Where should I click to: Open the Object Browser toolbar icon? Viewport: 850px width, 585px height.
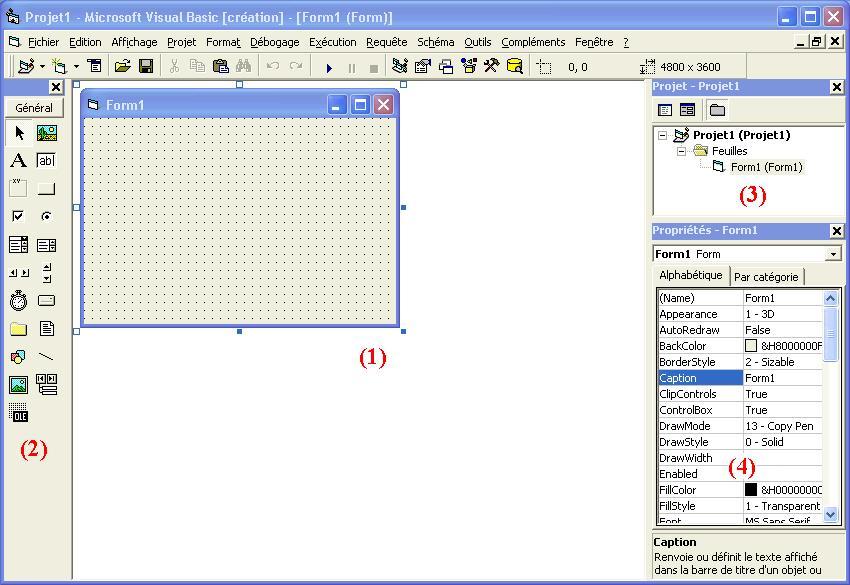click(469, 66)
